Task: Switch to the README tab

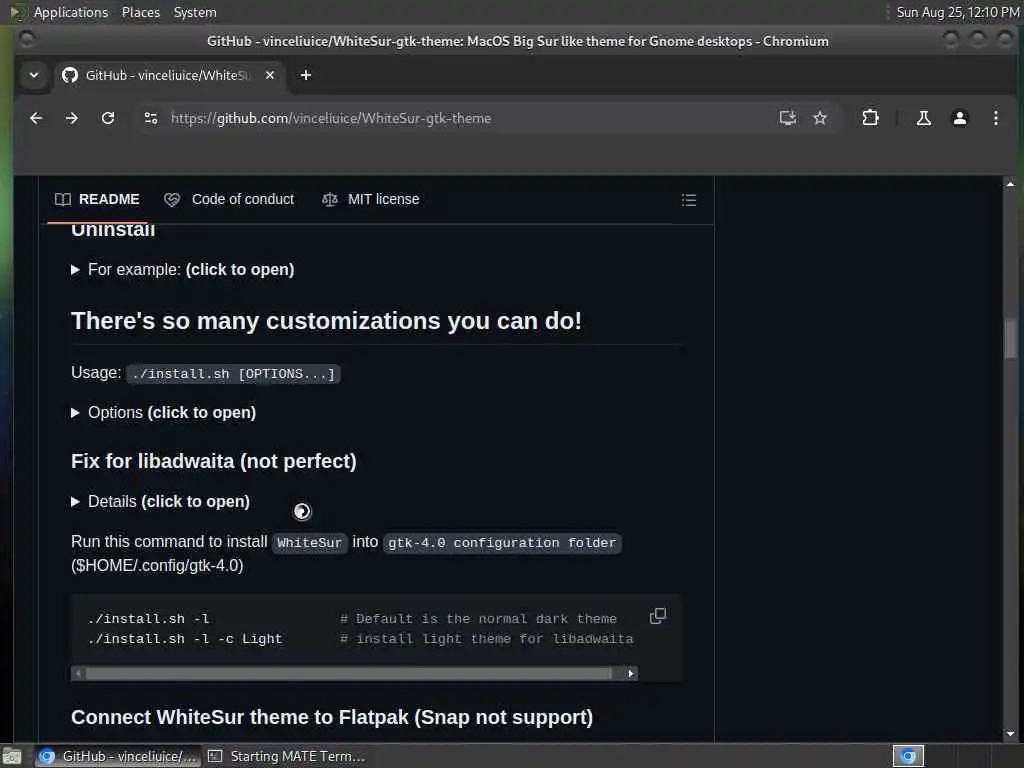Action: (97, 199)
